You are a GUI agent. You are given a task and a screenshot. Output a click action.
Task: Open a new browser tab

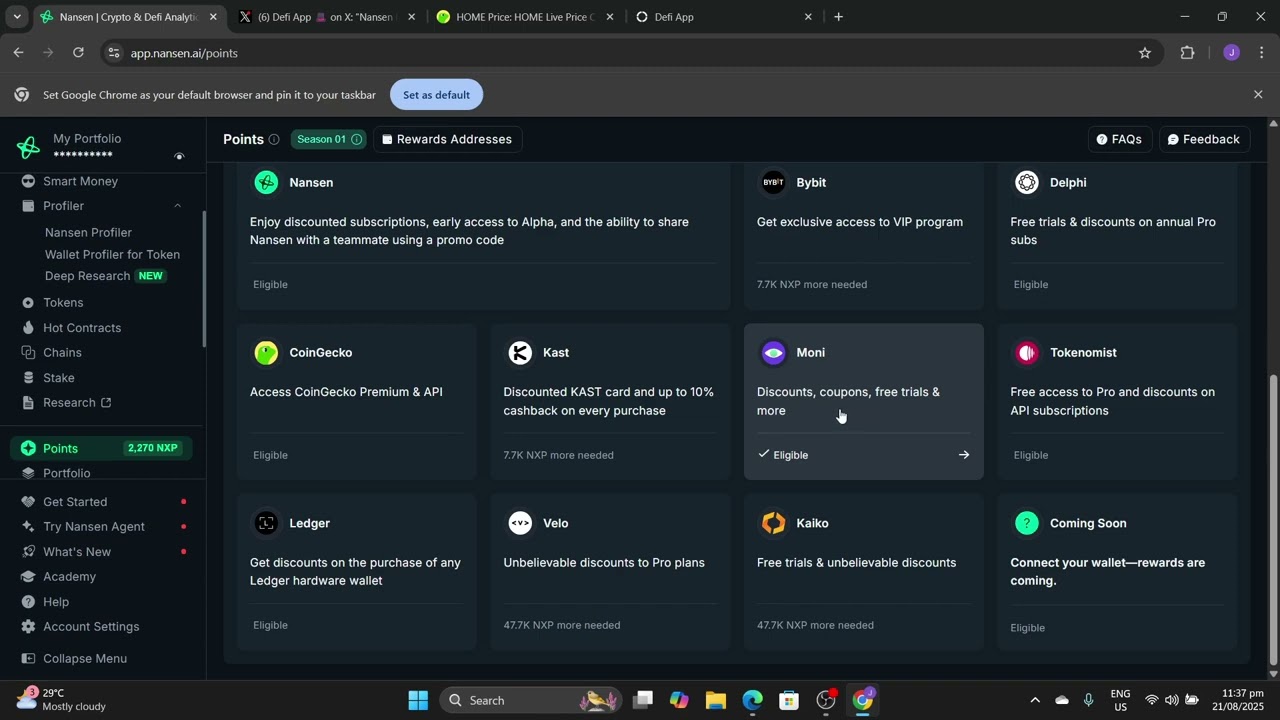(x=838, y=17)
